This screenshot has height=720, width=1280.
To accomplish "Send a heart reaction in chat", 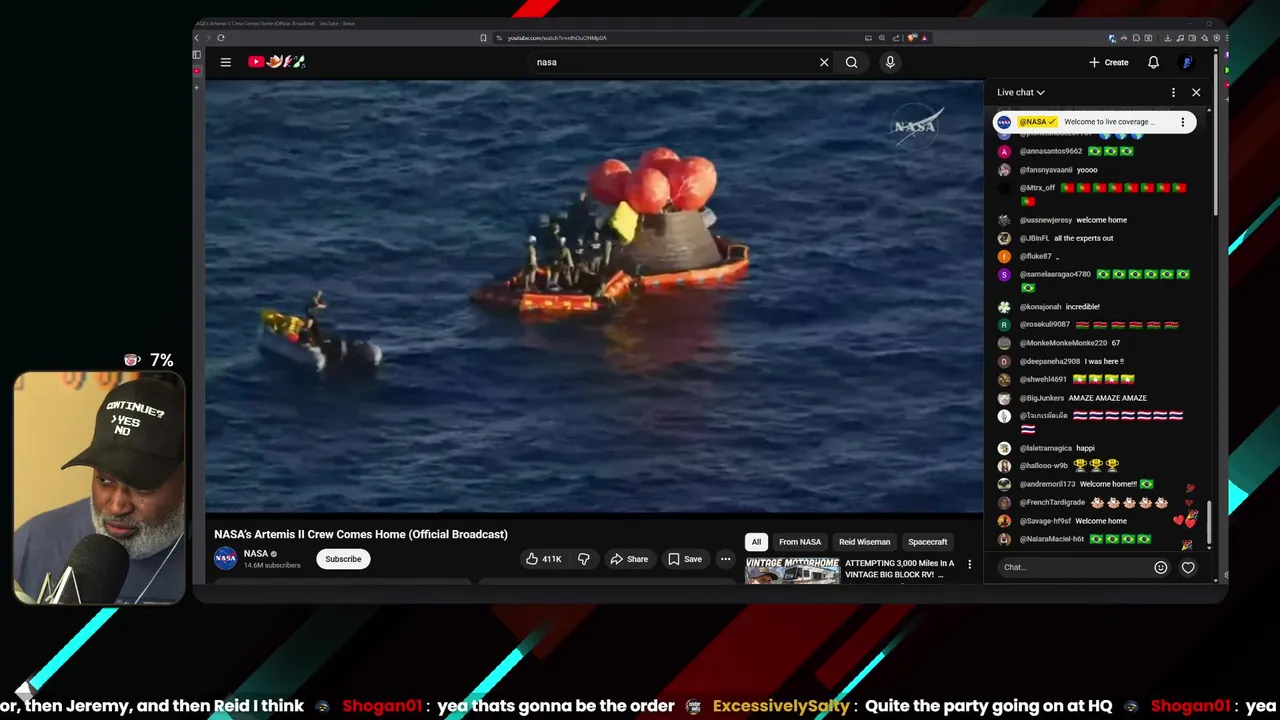I will click(1188, 567).
